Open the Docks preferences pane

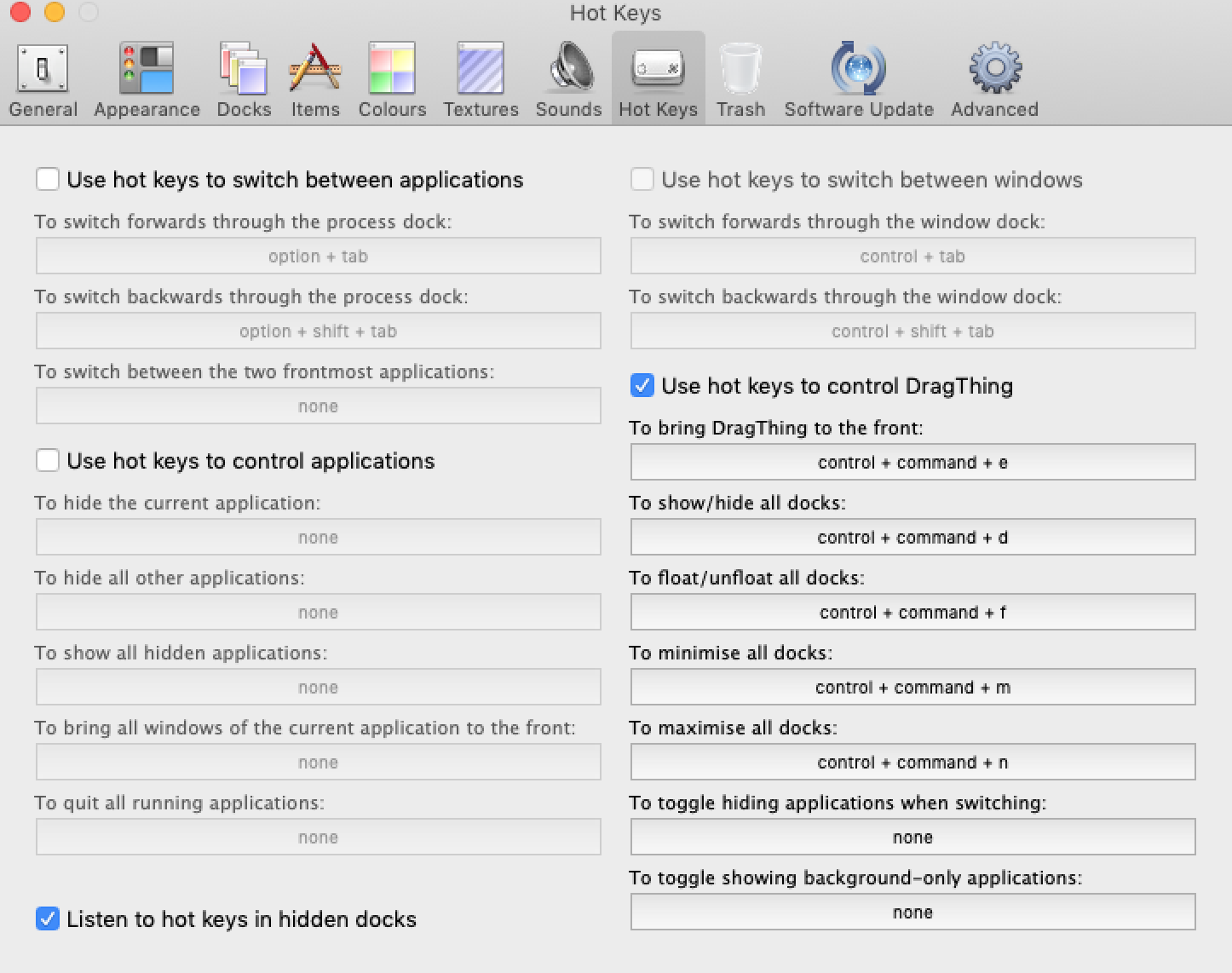244,80
